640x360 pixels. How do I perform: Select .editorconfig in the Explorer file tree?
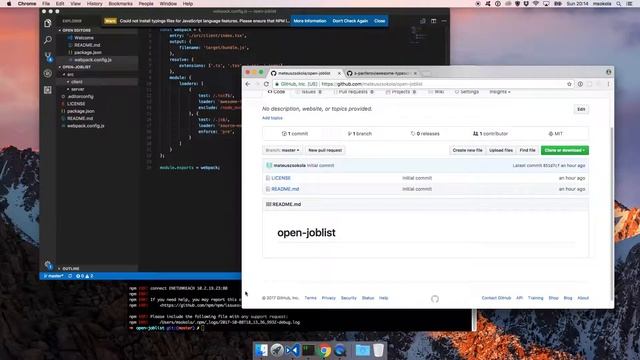point(80,96)
